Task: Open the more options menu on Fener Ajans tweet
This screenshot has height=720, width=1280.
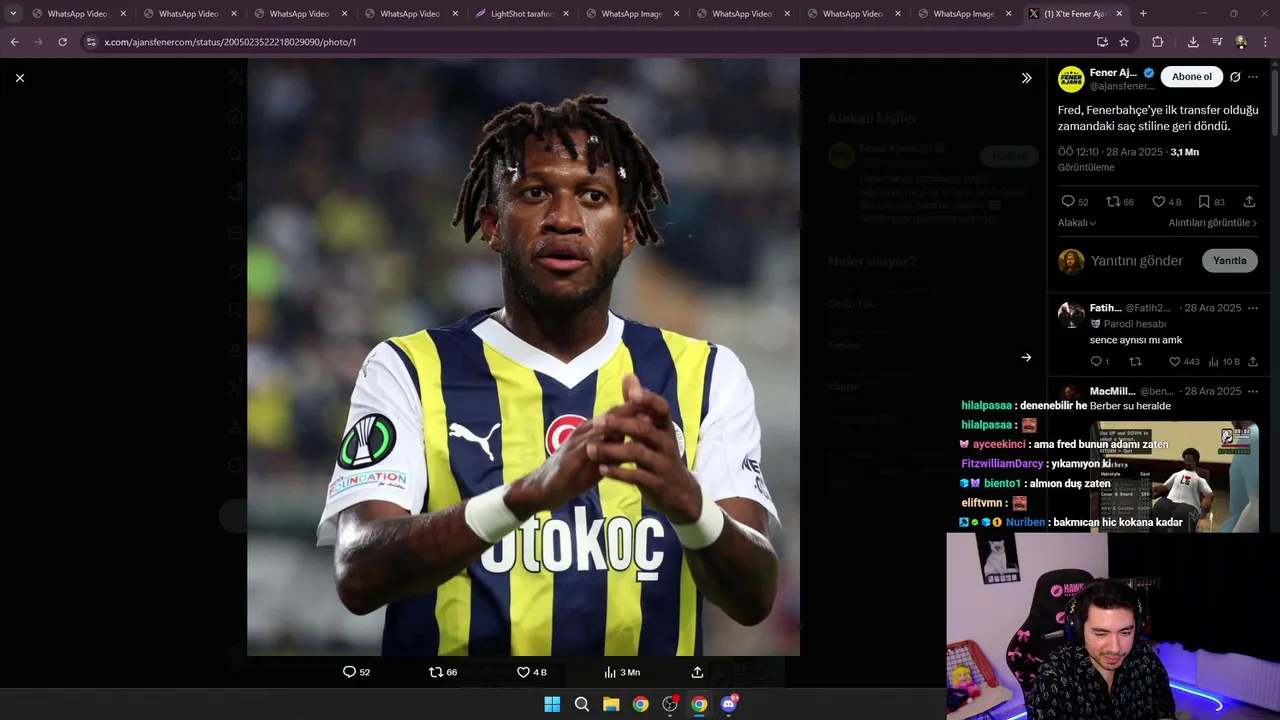Action: [x=1253, y=77]
